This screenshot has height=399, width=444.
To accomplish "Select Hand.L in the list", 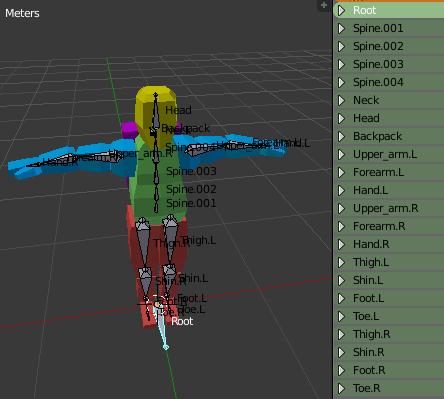I will [389, 190].
